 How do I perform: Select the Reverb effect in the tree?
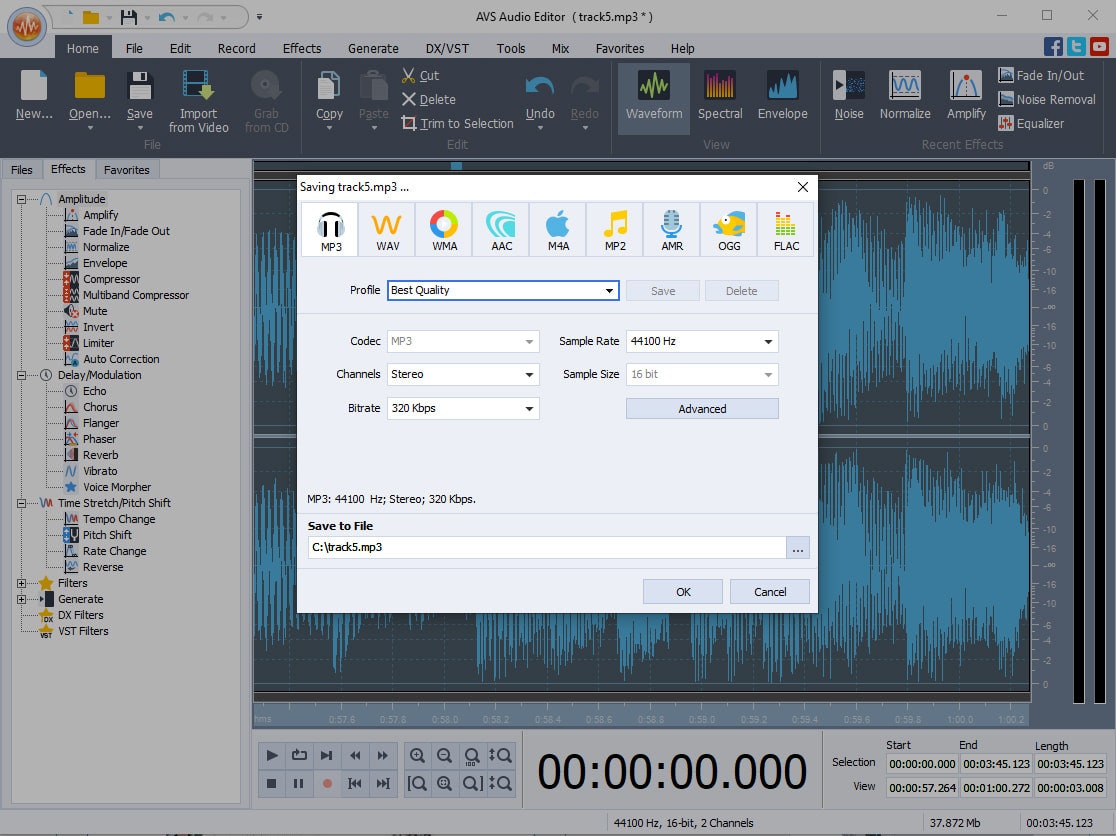pos(100,454)
